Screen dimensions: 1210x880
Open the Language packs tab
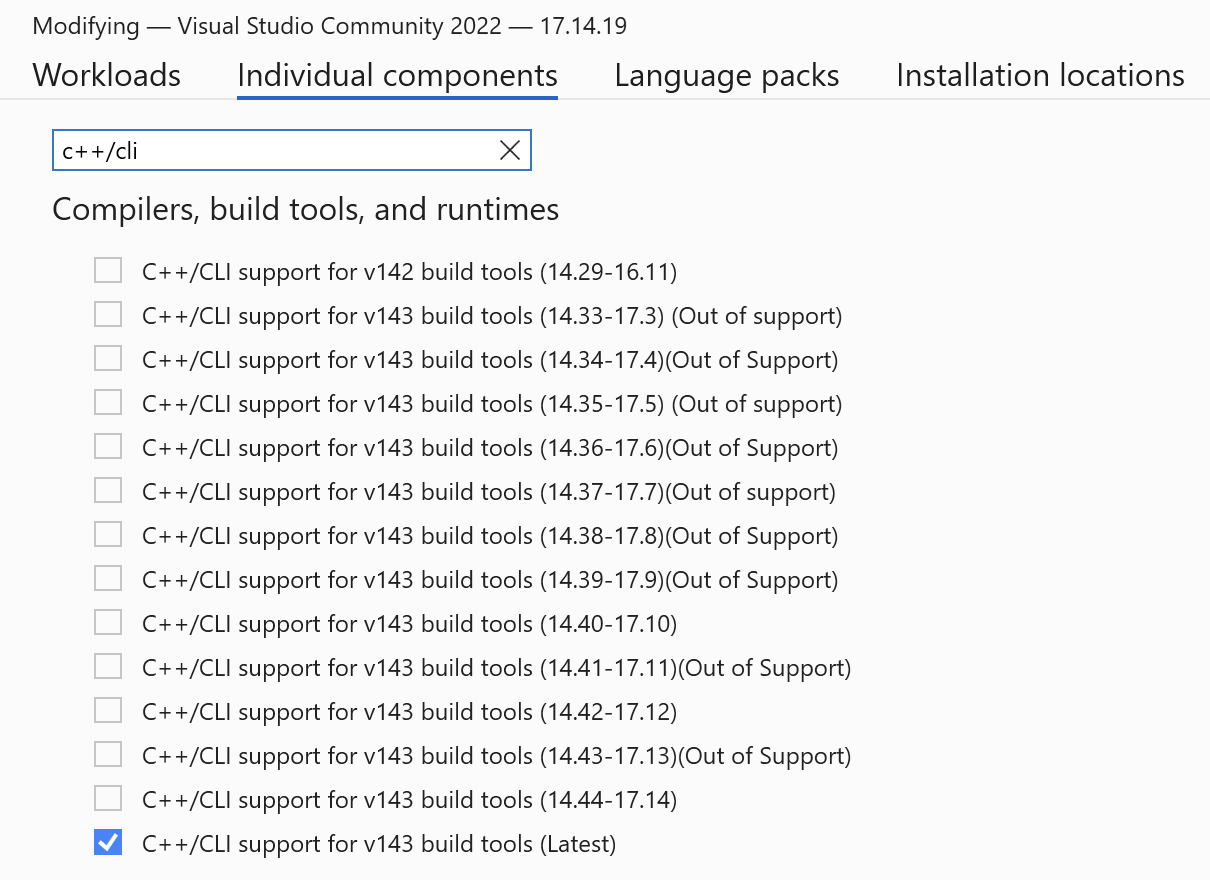pyautogui.click(x=726, y=75)
